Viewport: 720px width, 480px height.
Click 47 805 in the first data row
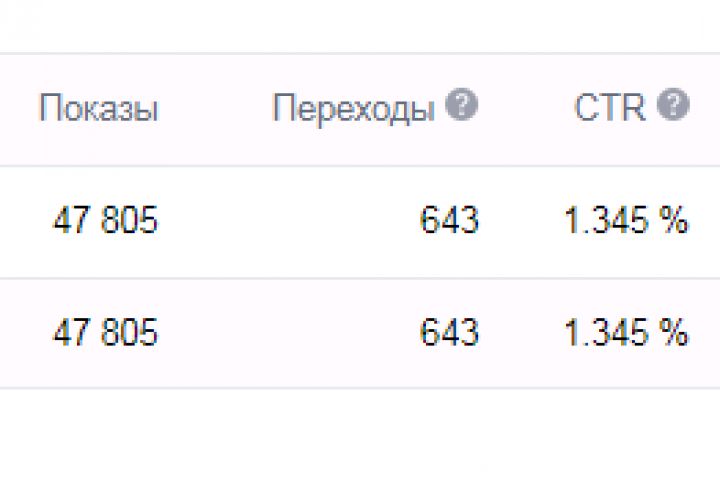coord(105,221)
